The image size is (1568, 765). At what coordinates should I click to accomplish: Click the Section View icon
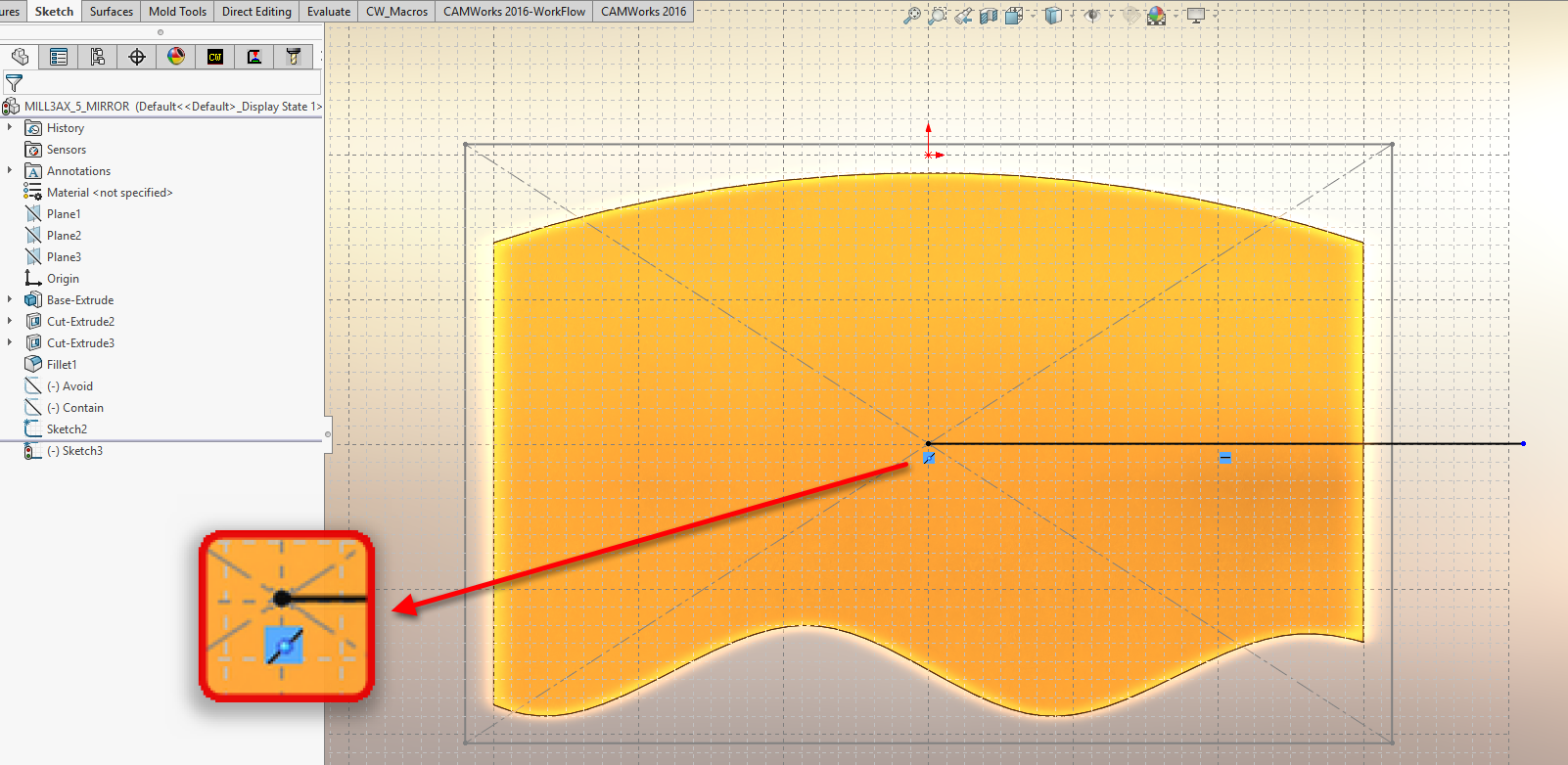989,16
